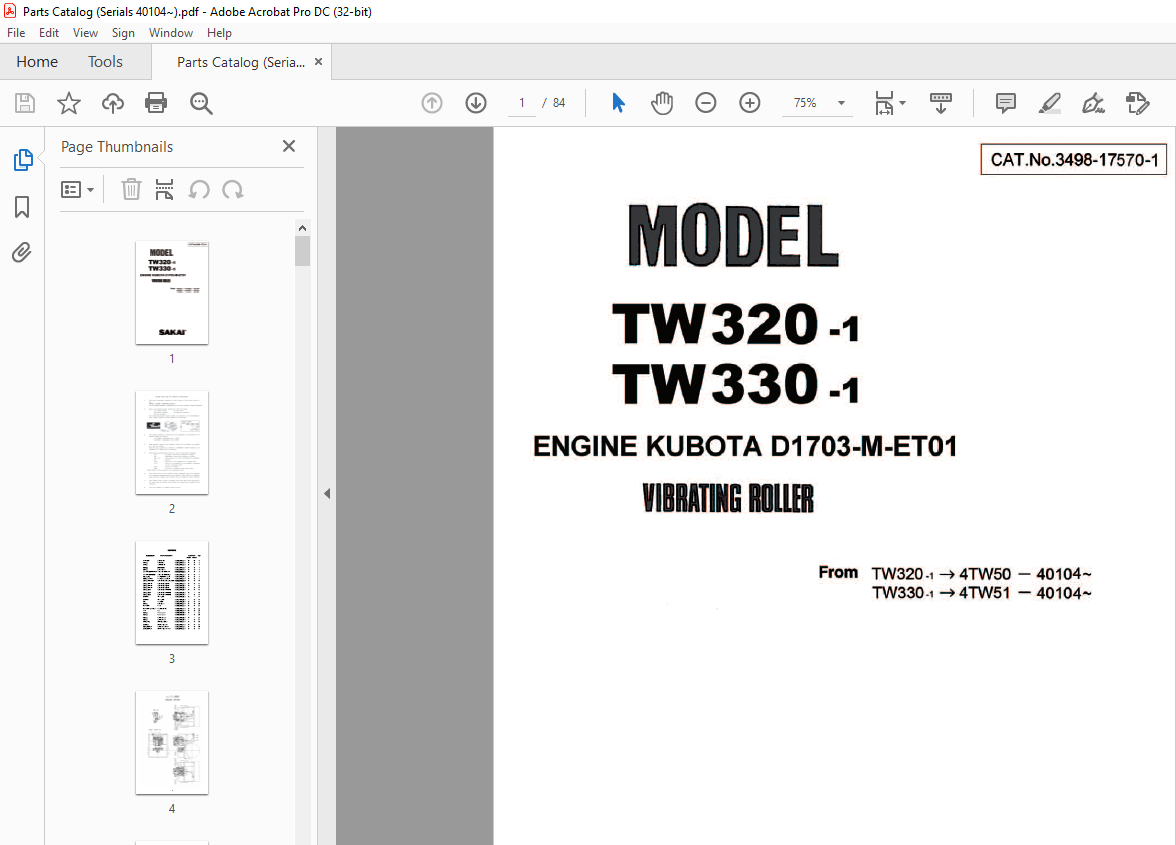Open the View menu
The height and width of the screenshot is (845, 1176).
86,33
